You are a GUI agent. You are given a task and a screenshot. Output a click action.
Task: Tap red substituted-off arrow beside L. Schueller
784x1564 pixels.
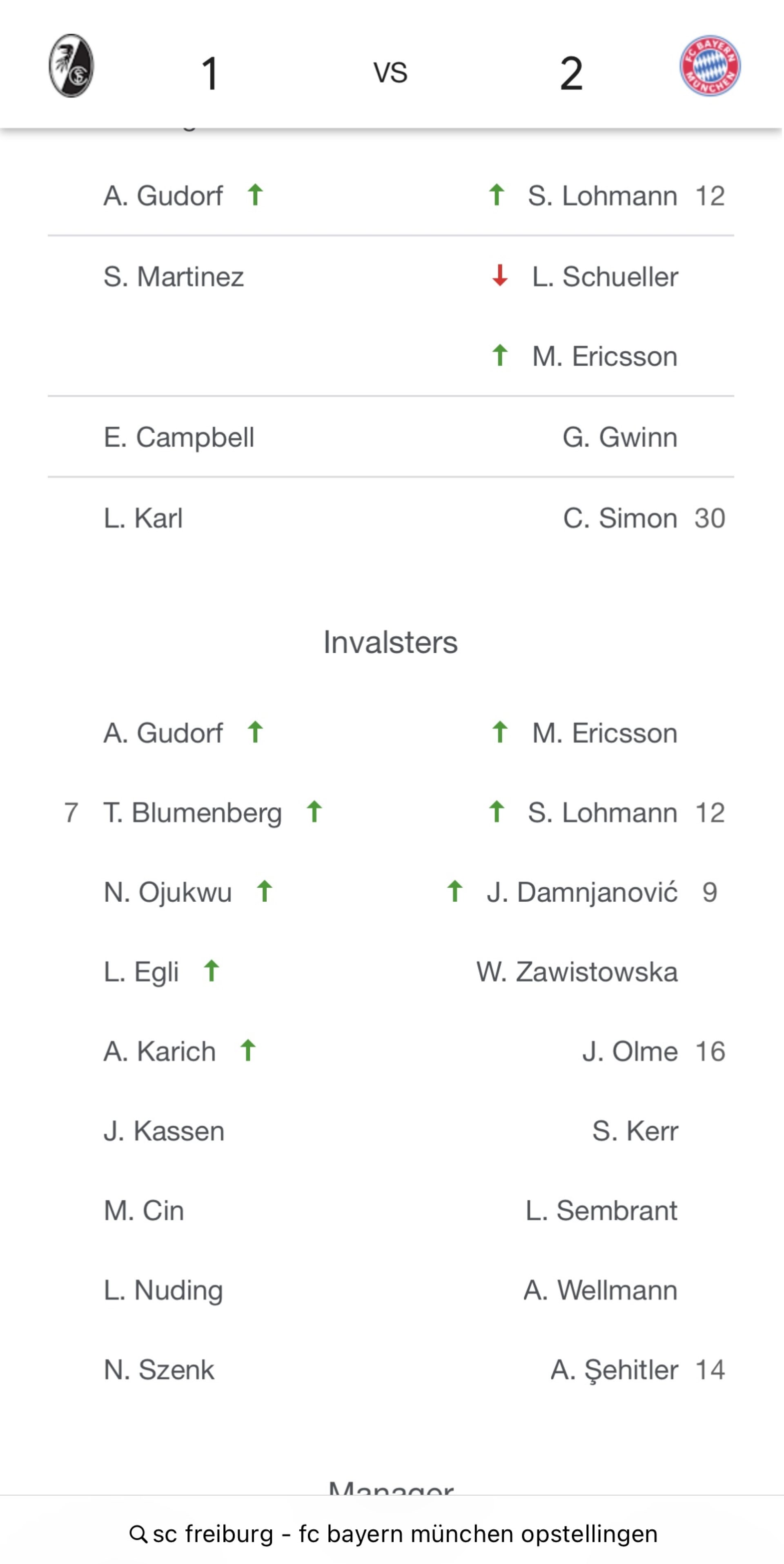[x=500, y=276]
